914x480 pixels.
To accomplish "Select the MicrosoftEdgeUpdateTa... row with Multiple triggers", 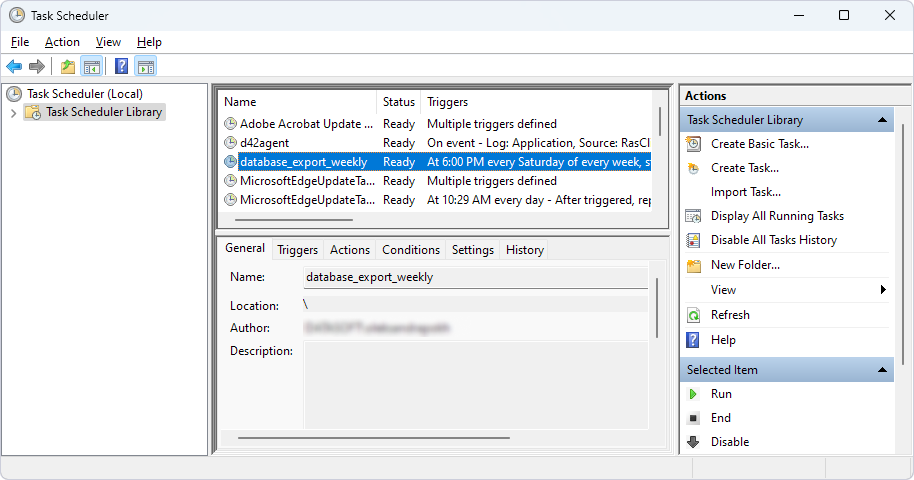I will 436,181.
